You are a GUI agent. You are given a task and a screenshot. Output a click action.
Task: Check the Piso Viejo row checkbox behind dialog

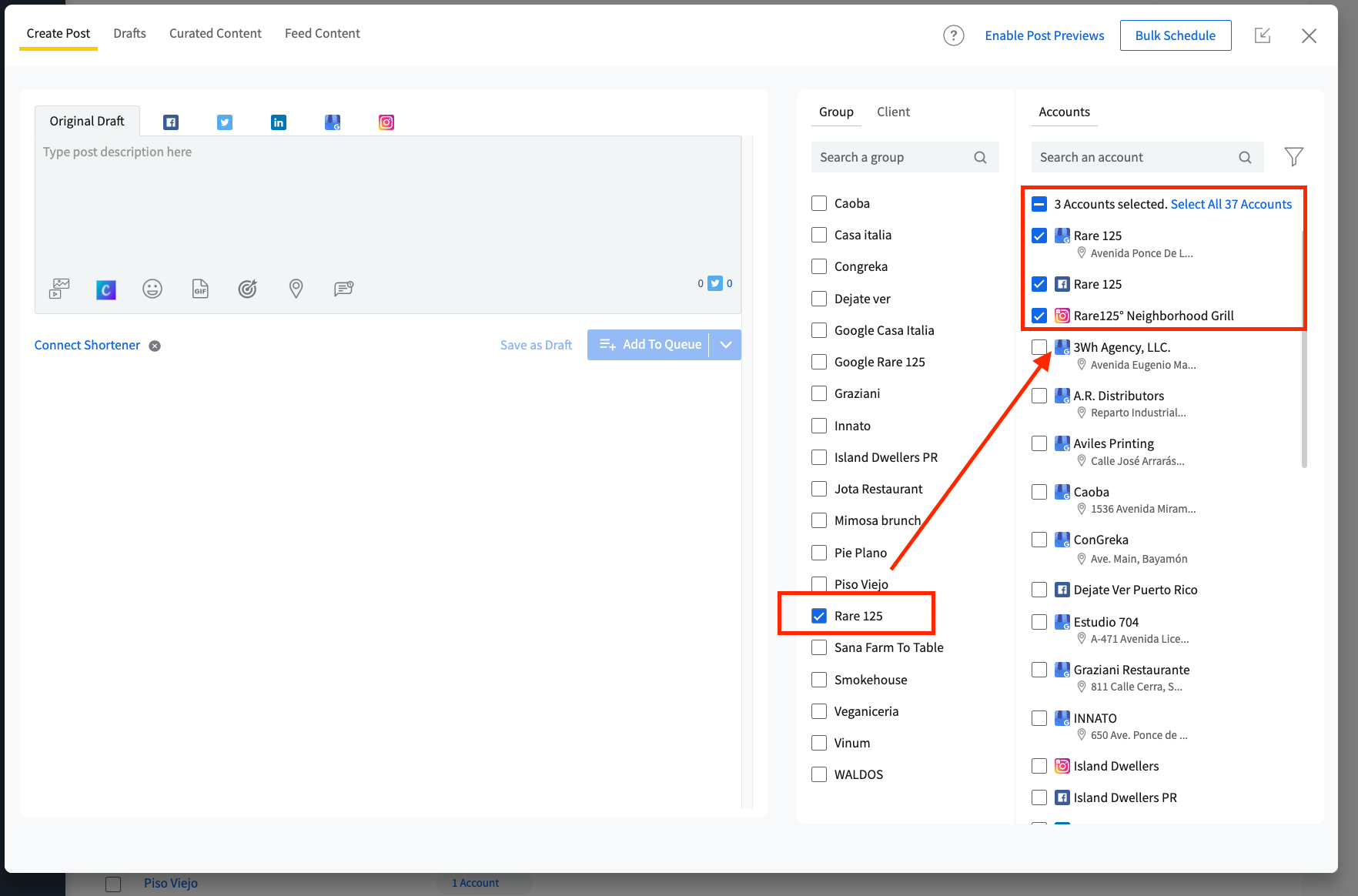coord(113,884)
